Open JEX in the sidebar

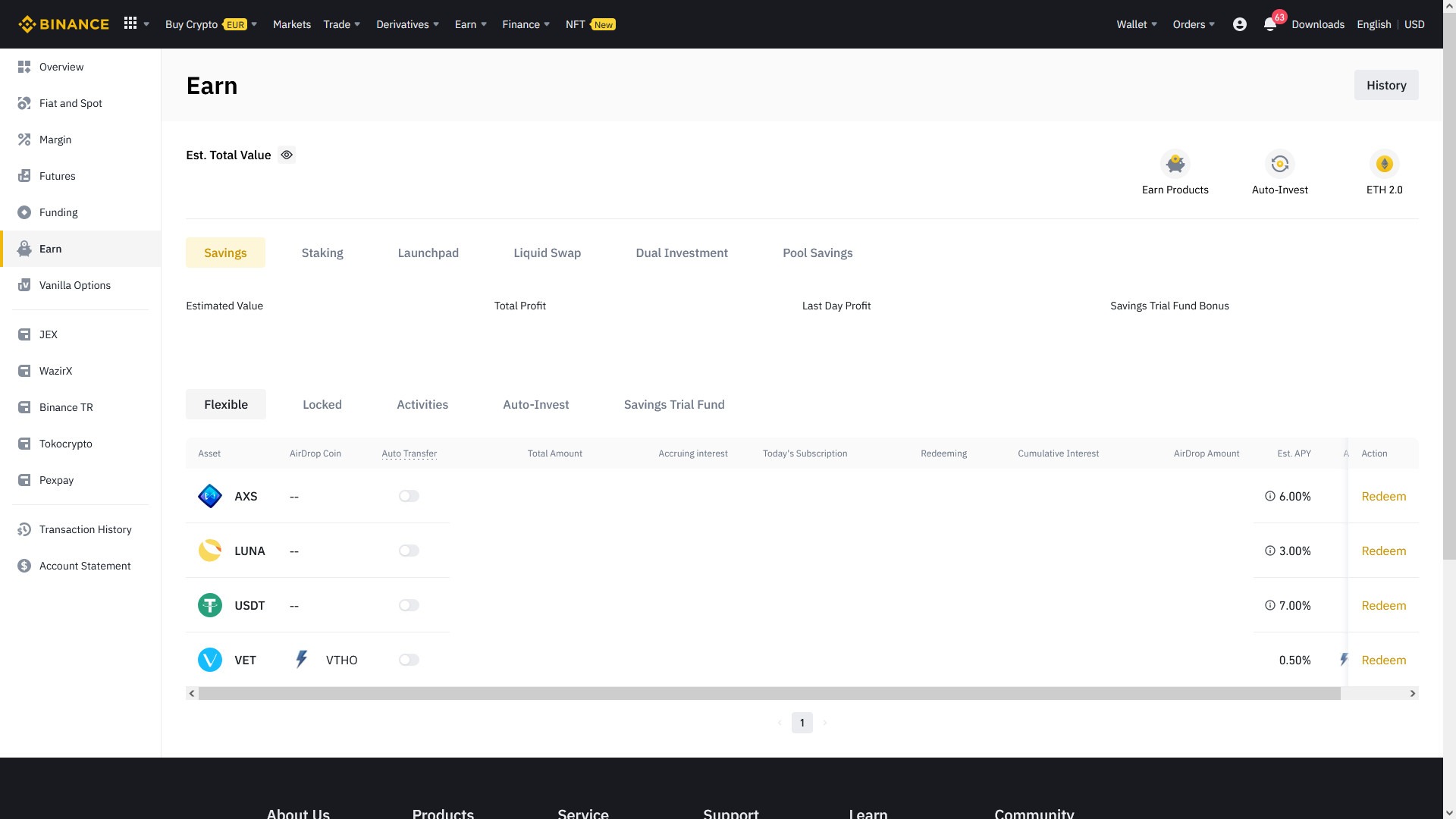(x=80, y=334)
